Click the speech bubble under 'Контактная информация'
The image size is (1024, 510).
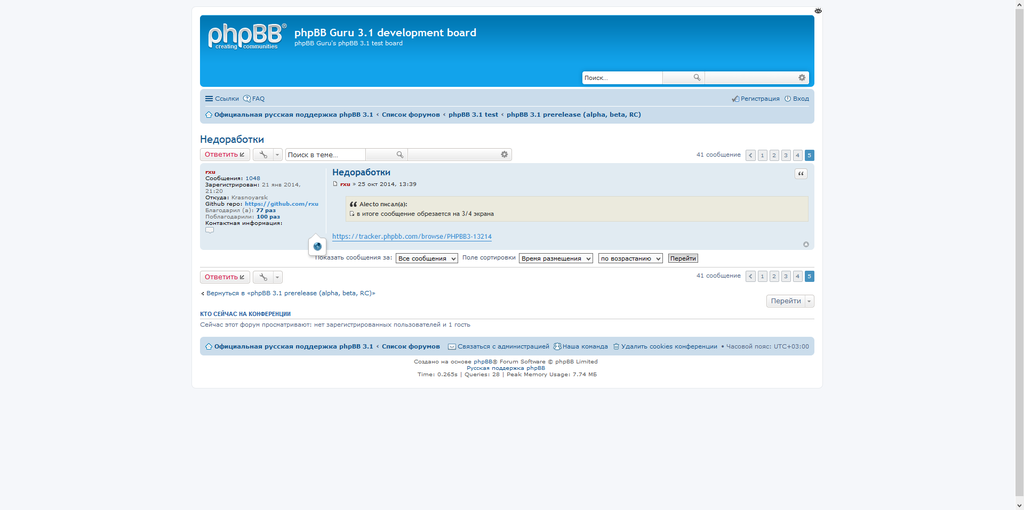[x=209, y=230]
